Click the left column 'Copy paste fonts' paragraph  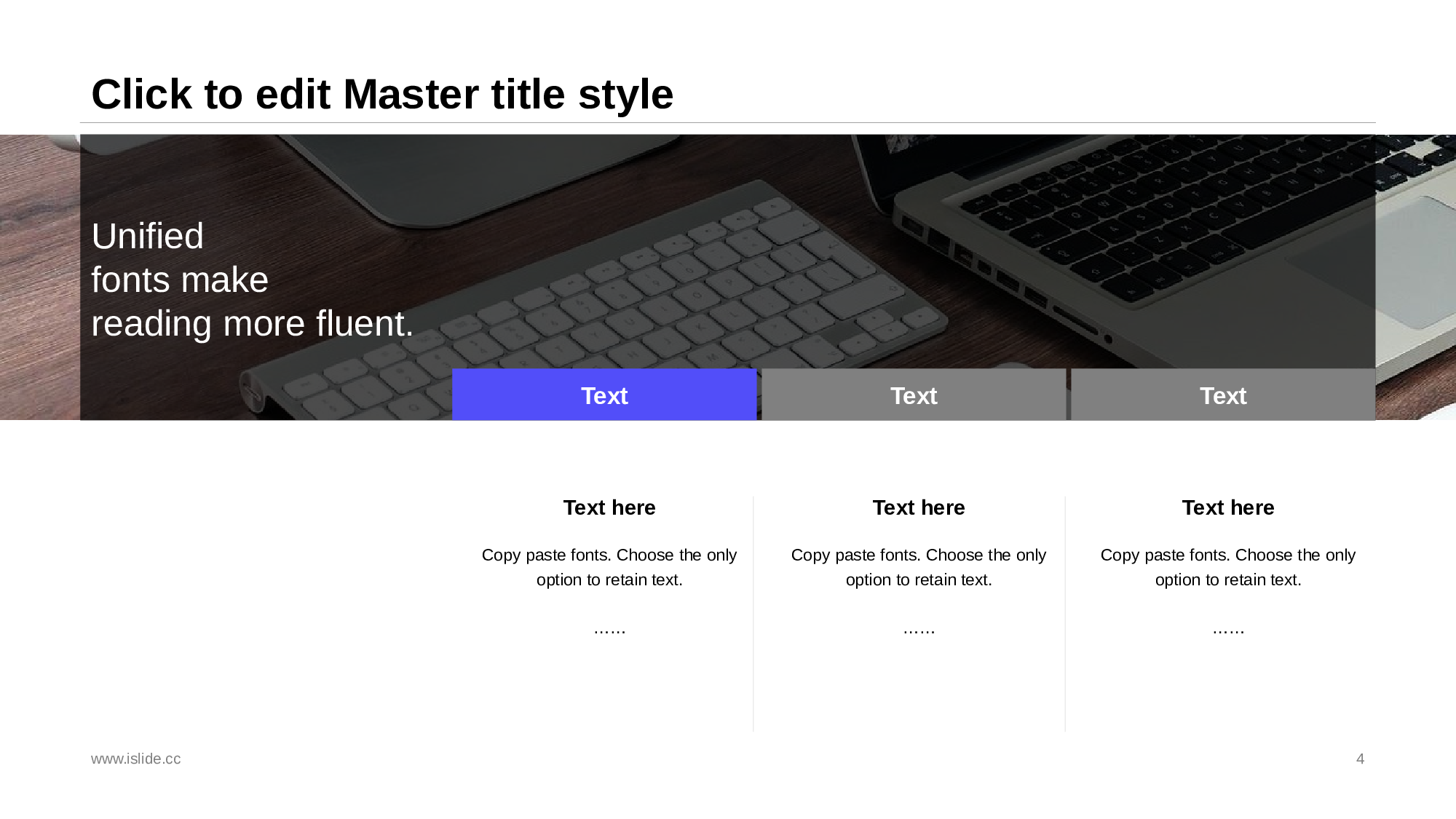click(609, 567)
